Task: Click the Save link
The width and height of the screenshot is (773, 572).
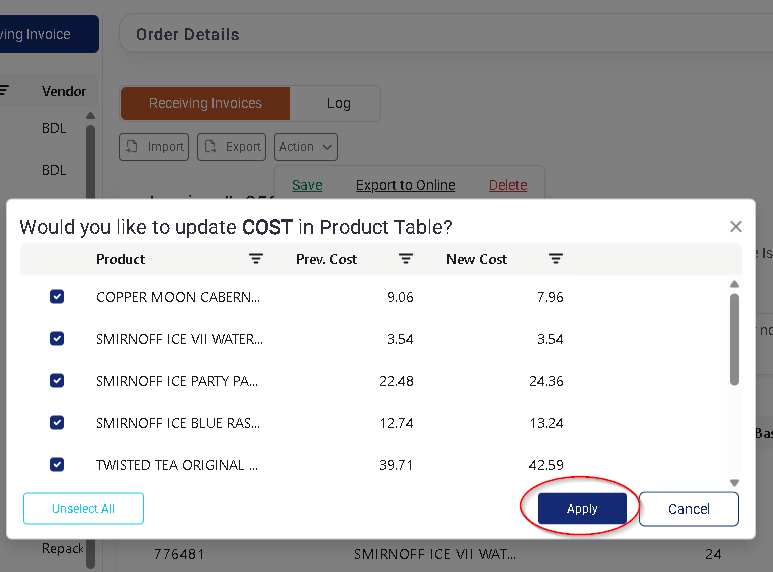Action: [307, 185]
